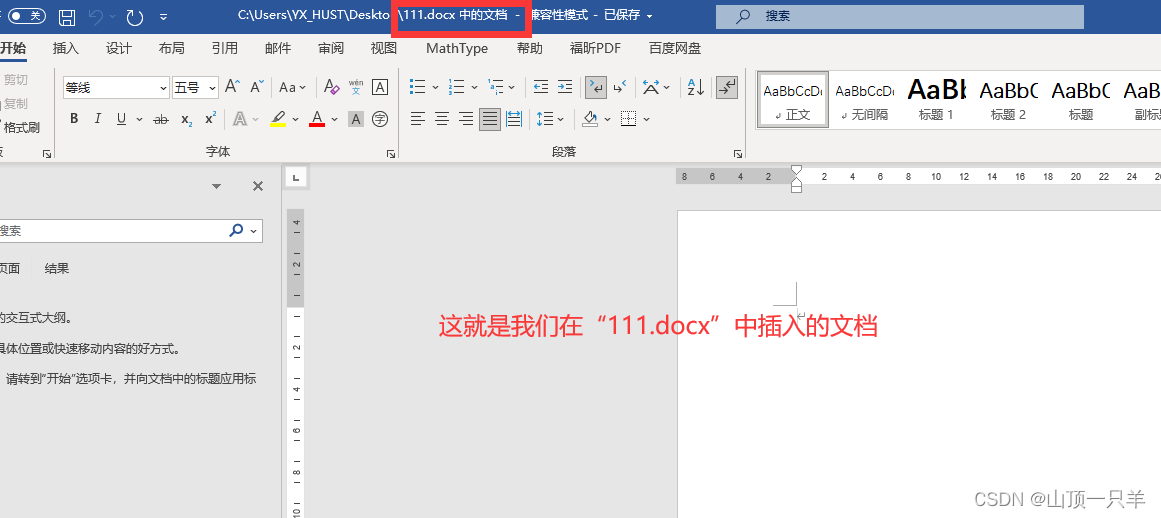Apply character border icon
The height and width of the screenshot is (518, 1161).
pos(380,87)
